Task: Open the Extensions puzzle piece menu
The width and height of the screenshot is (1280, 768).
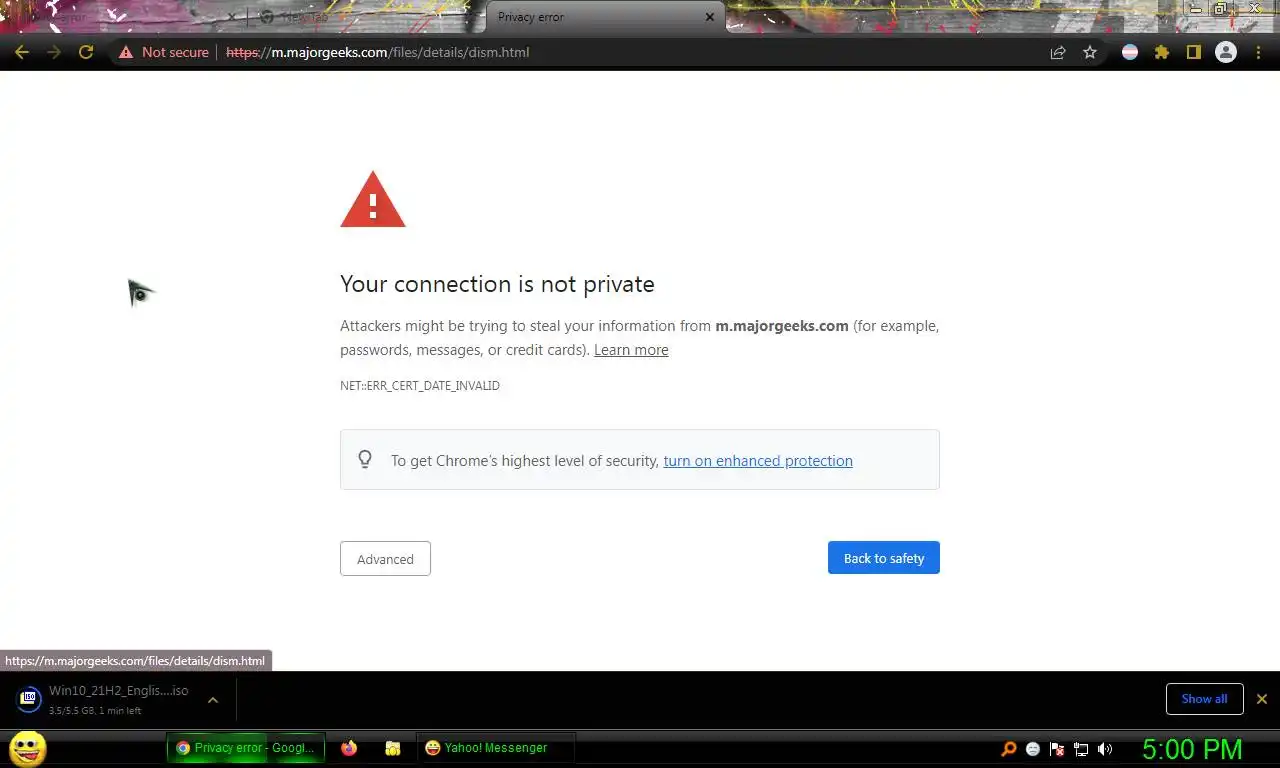Action: pos(1162,52)
